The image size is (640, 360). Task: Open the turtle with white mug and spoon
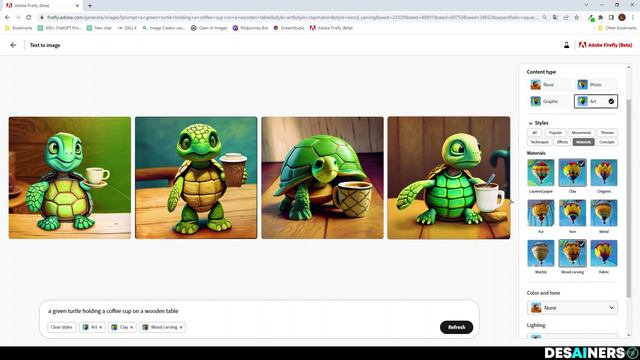coord(449,178)
